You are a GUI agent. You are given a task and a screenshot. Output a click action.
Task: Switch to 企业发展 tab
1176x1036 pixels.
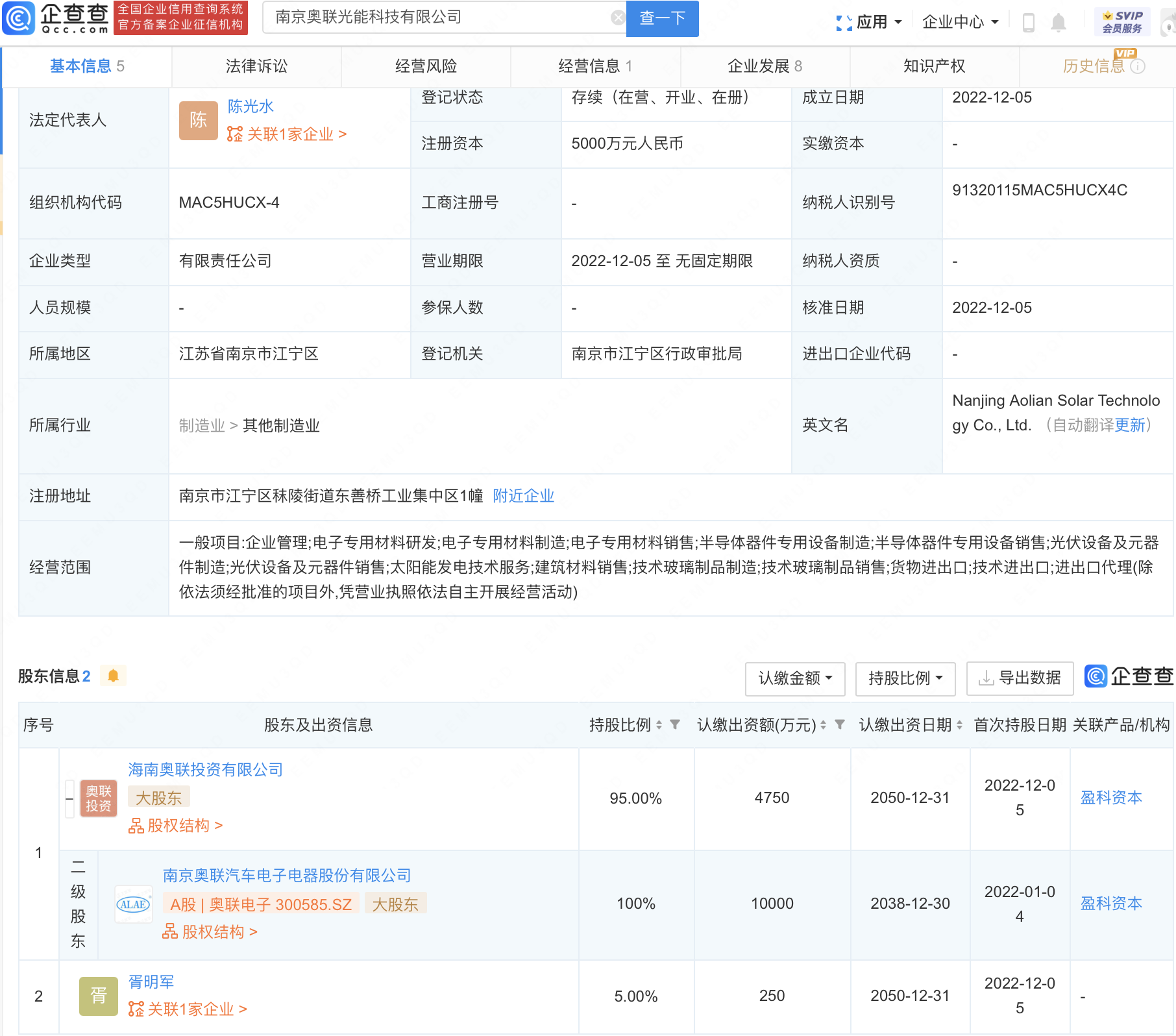click(x=765, y=66)
